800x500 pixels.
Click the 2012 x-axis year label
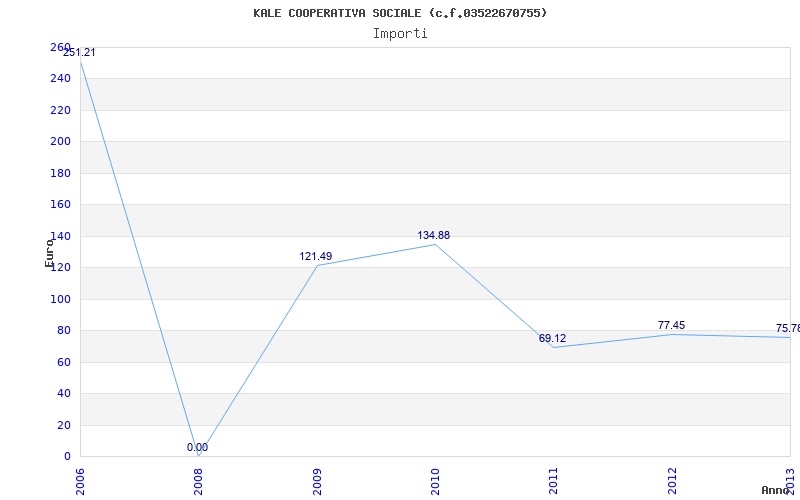(672, 481)
